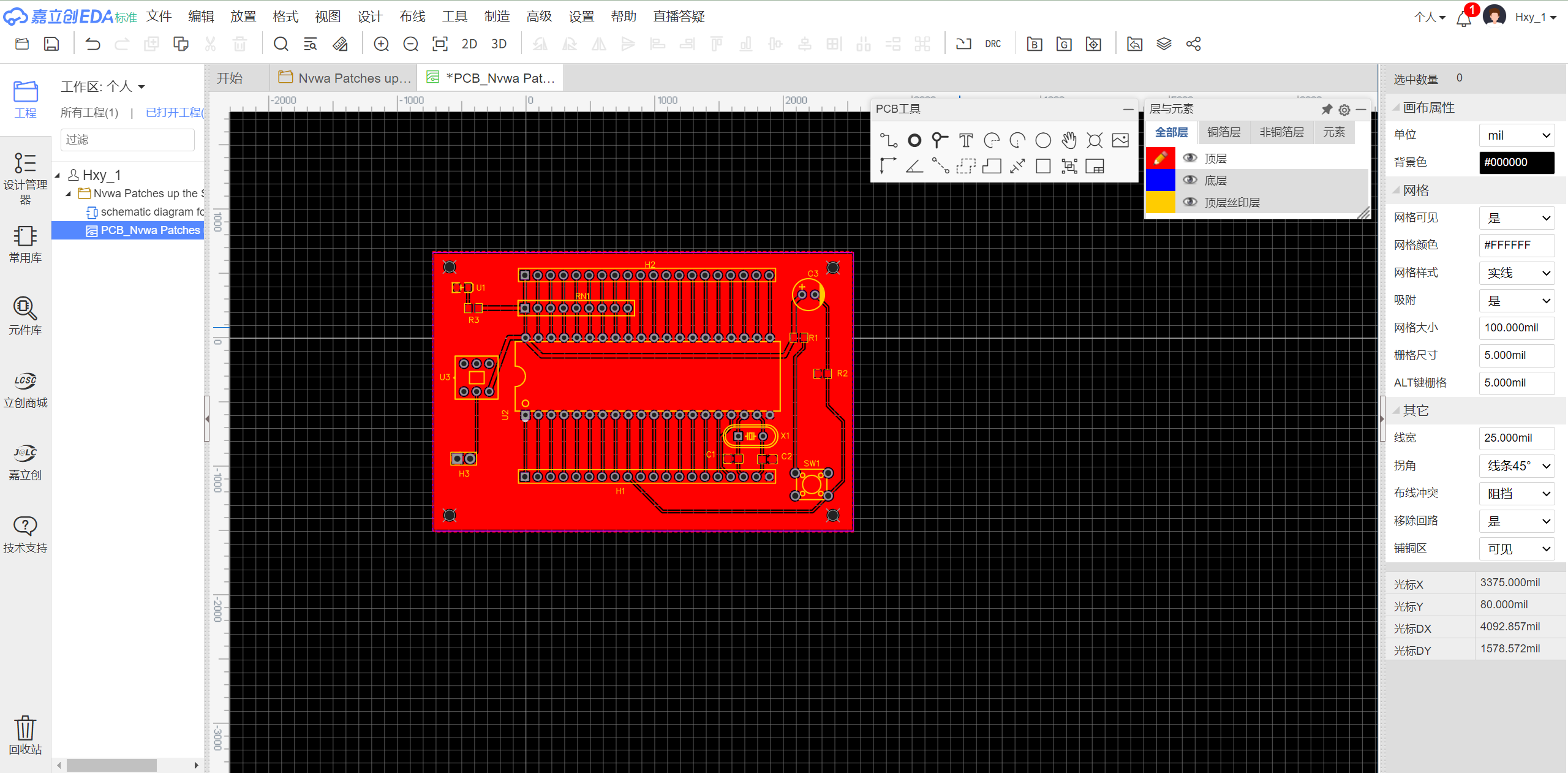The image size is (1568, 773).
Task: Collapse the Hxy_1 tree node
Action: [58, 175]
